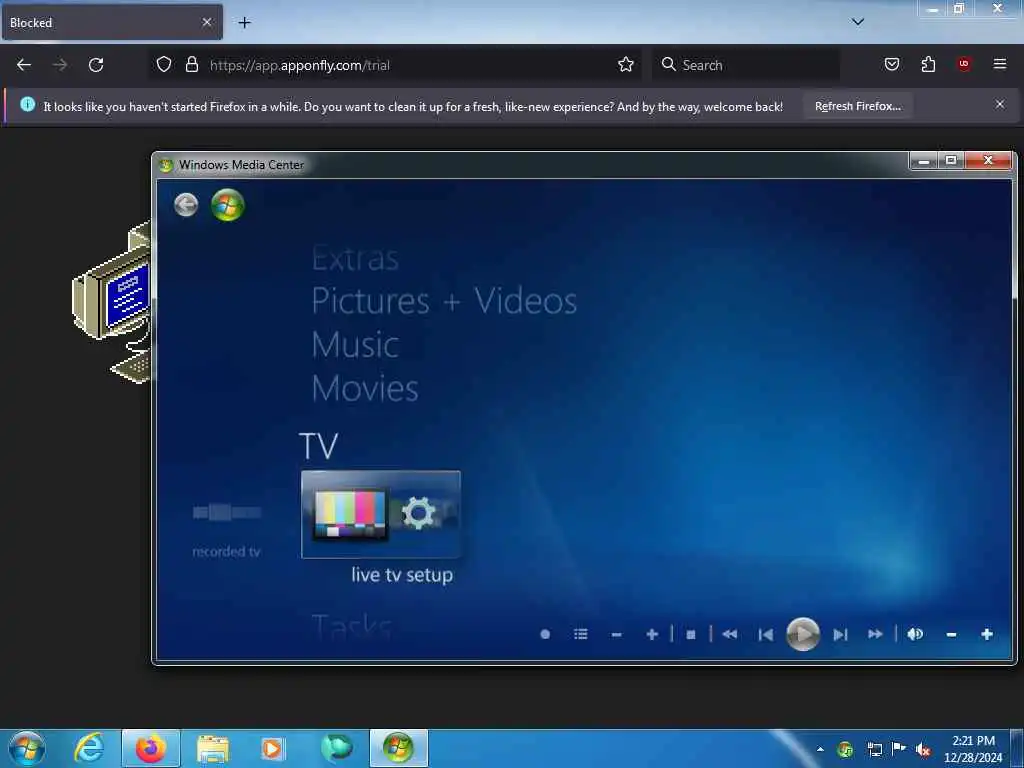Select the Tasks menu entry

[351, 626]
